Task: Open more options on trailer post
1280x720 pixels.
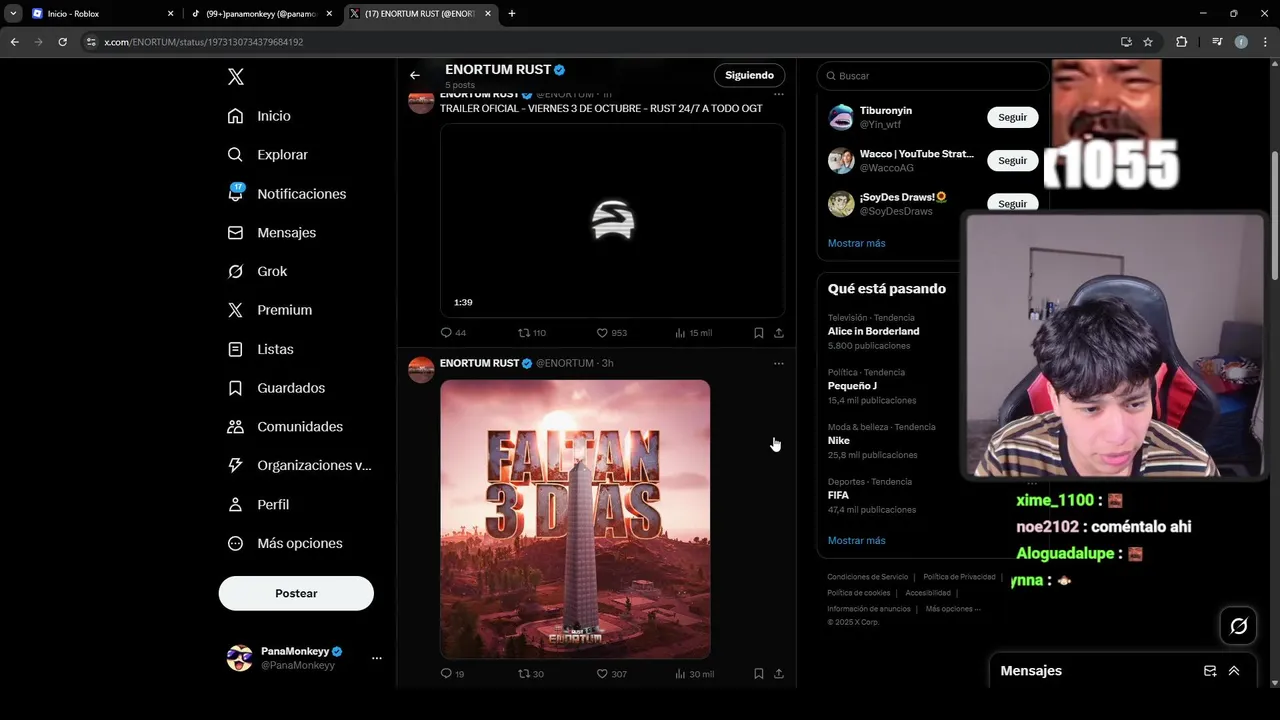Action: tap(779, 94)
